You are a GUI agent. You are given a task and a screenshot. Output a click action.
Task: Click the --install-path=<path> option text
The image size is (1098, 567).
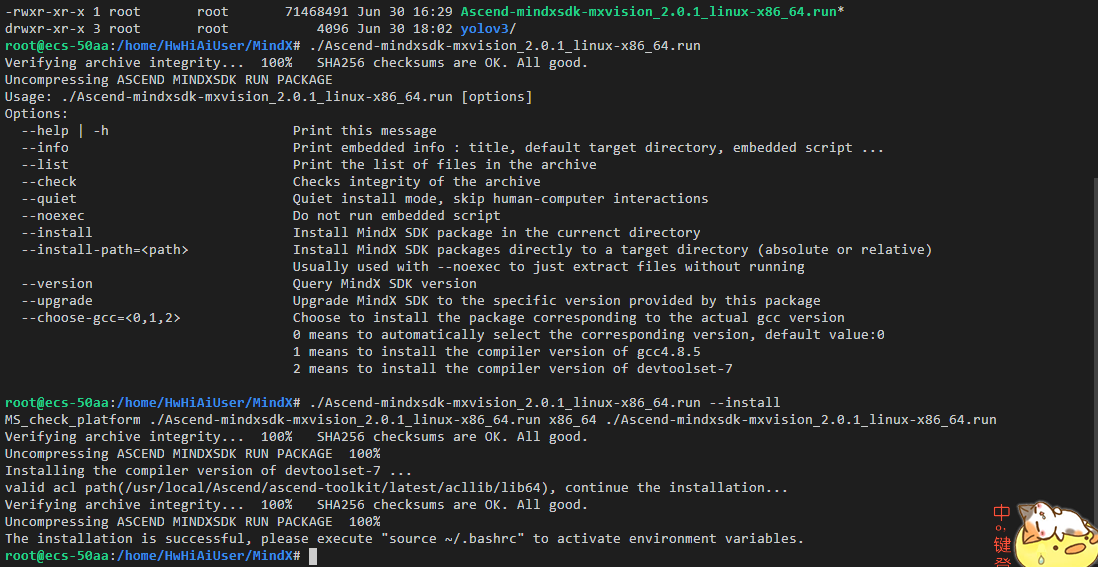[104, 249]
